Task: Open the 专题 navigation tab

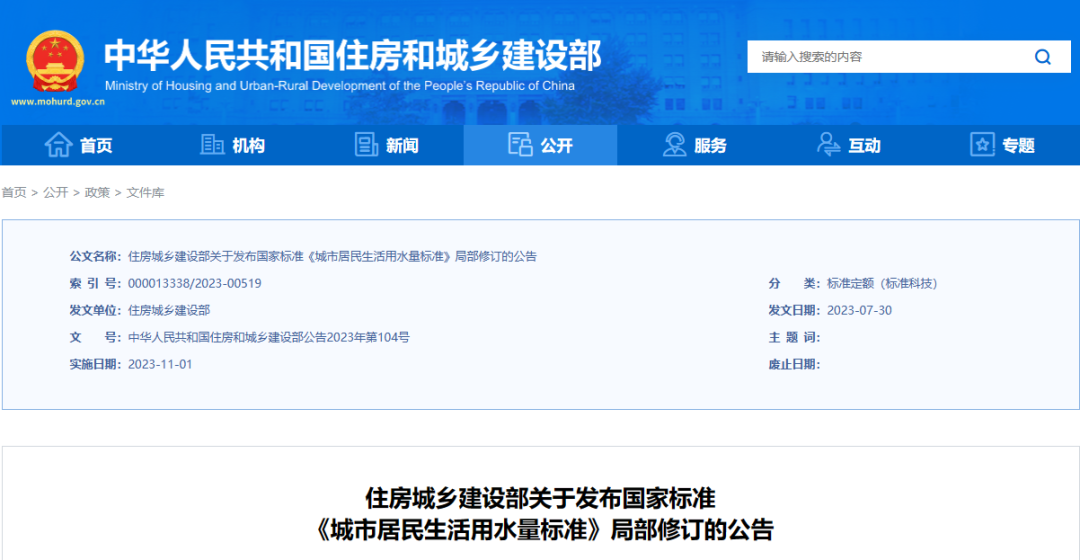Action: click(1003, 145)
